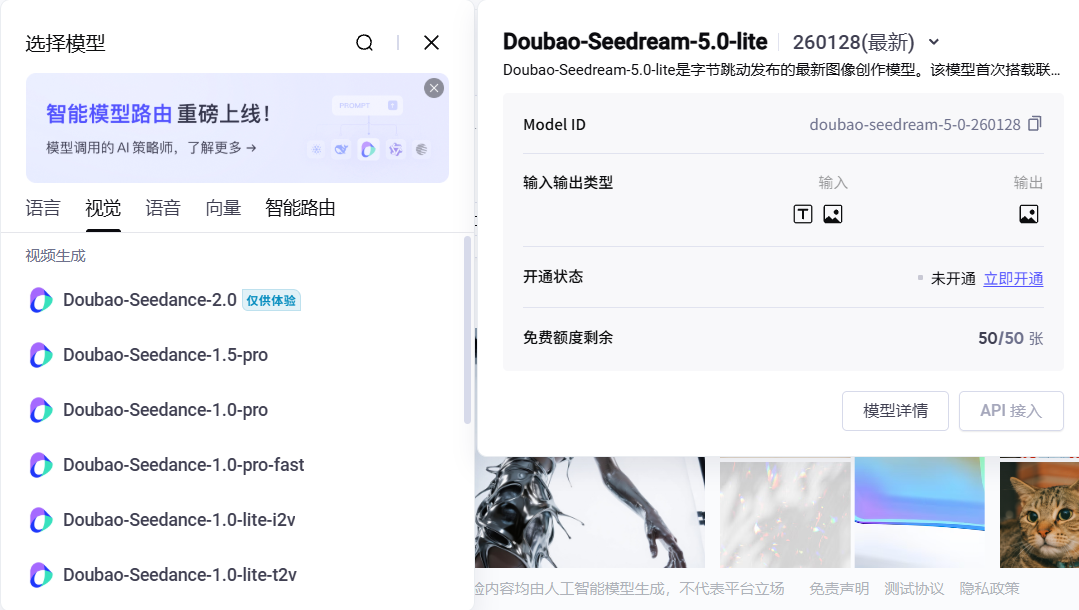Click the image output type icon

pyautogui.click(x=1029, y=214)
